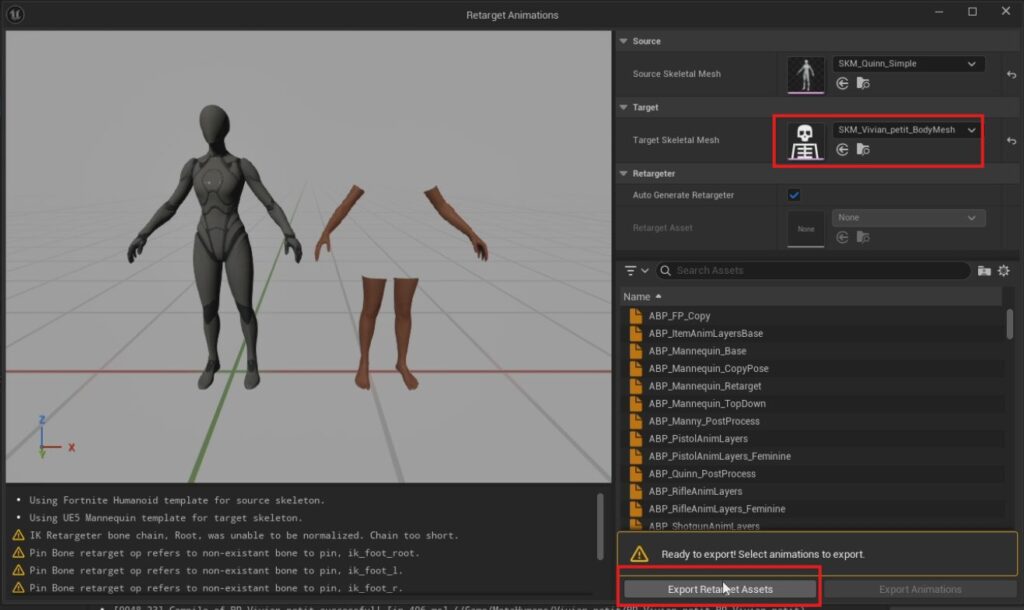
Task: Browse to Source Skeletal Mesh in content browser
Action: point(862,84)
